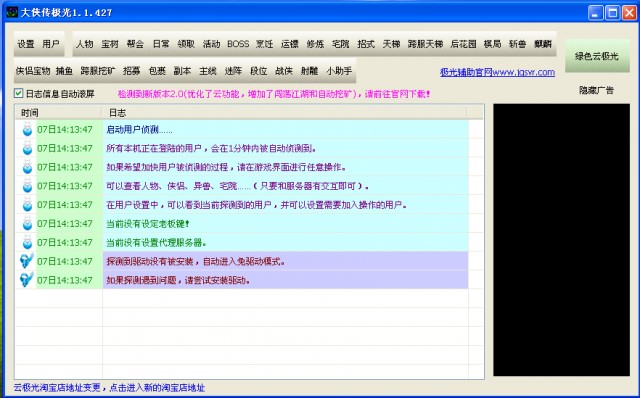Viewport: 640px width, 398px height.
Task: Click the 绿色云极光 button
Action: pyautogui.click(x=597, y=56)
